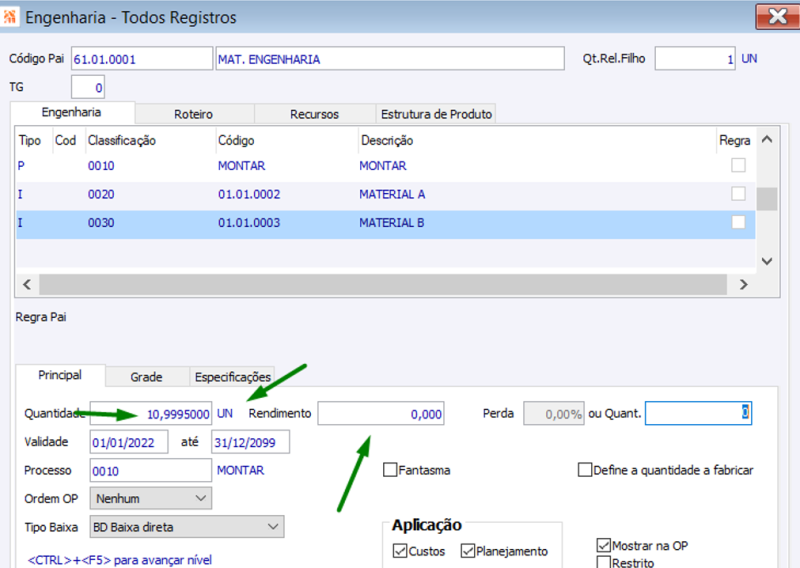The height and width of the screenshot is (568, 800).
Task: Uncheck the Custos checkbox
Action: pyautogui.click(x=400, y=551)
